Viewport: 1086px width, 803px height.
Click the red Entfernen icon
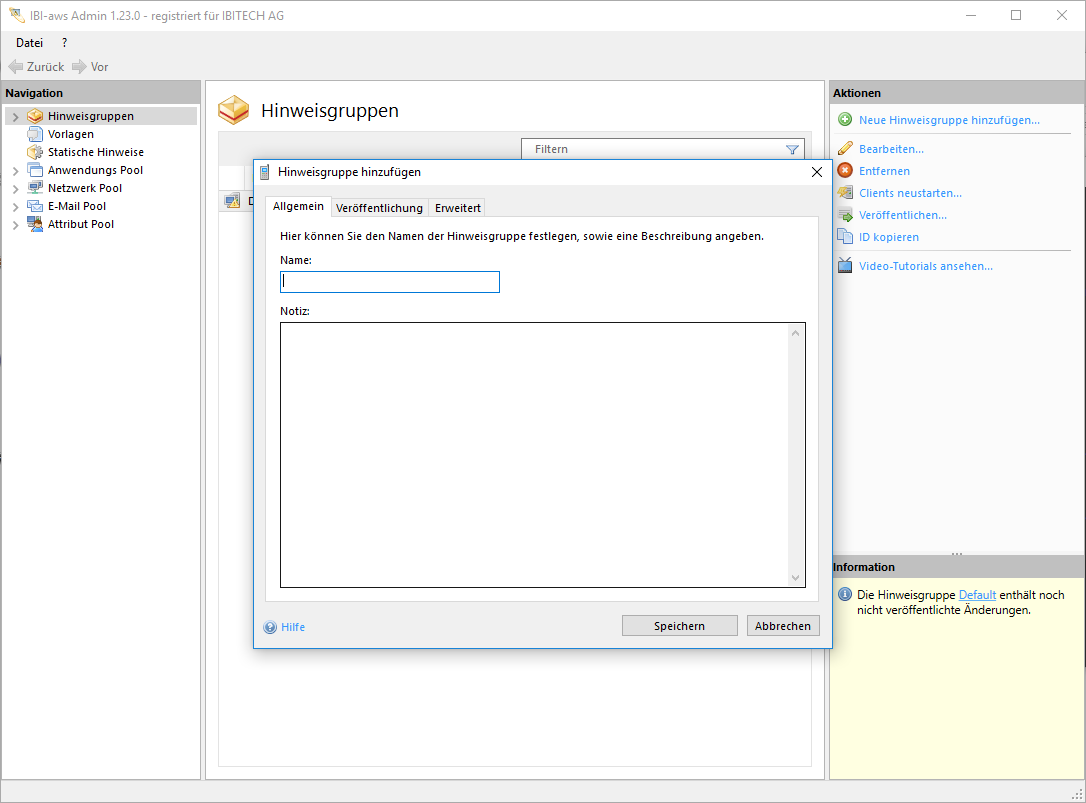pos(845,171)
